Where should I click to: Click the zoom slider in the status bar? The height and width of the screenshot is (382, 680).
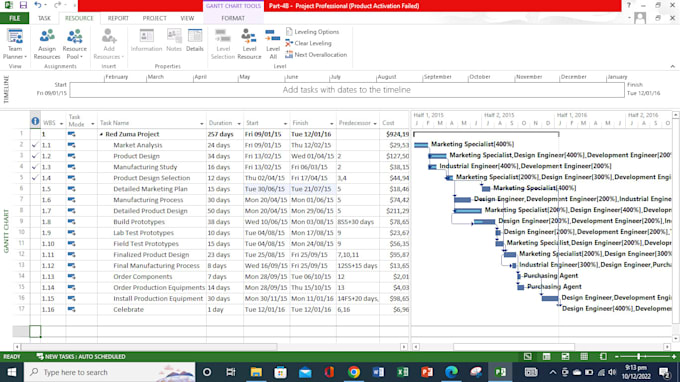638,356
